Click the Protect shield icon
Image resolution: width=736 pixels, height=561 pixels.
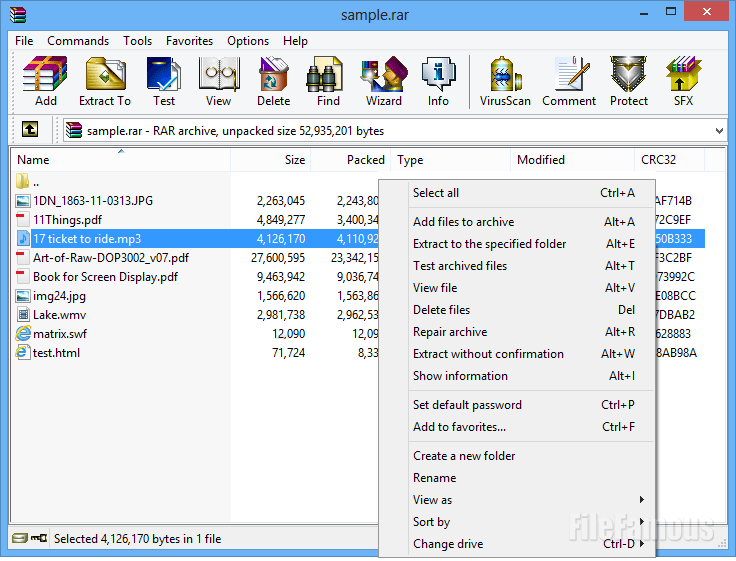coord(629,74)
